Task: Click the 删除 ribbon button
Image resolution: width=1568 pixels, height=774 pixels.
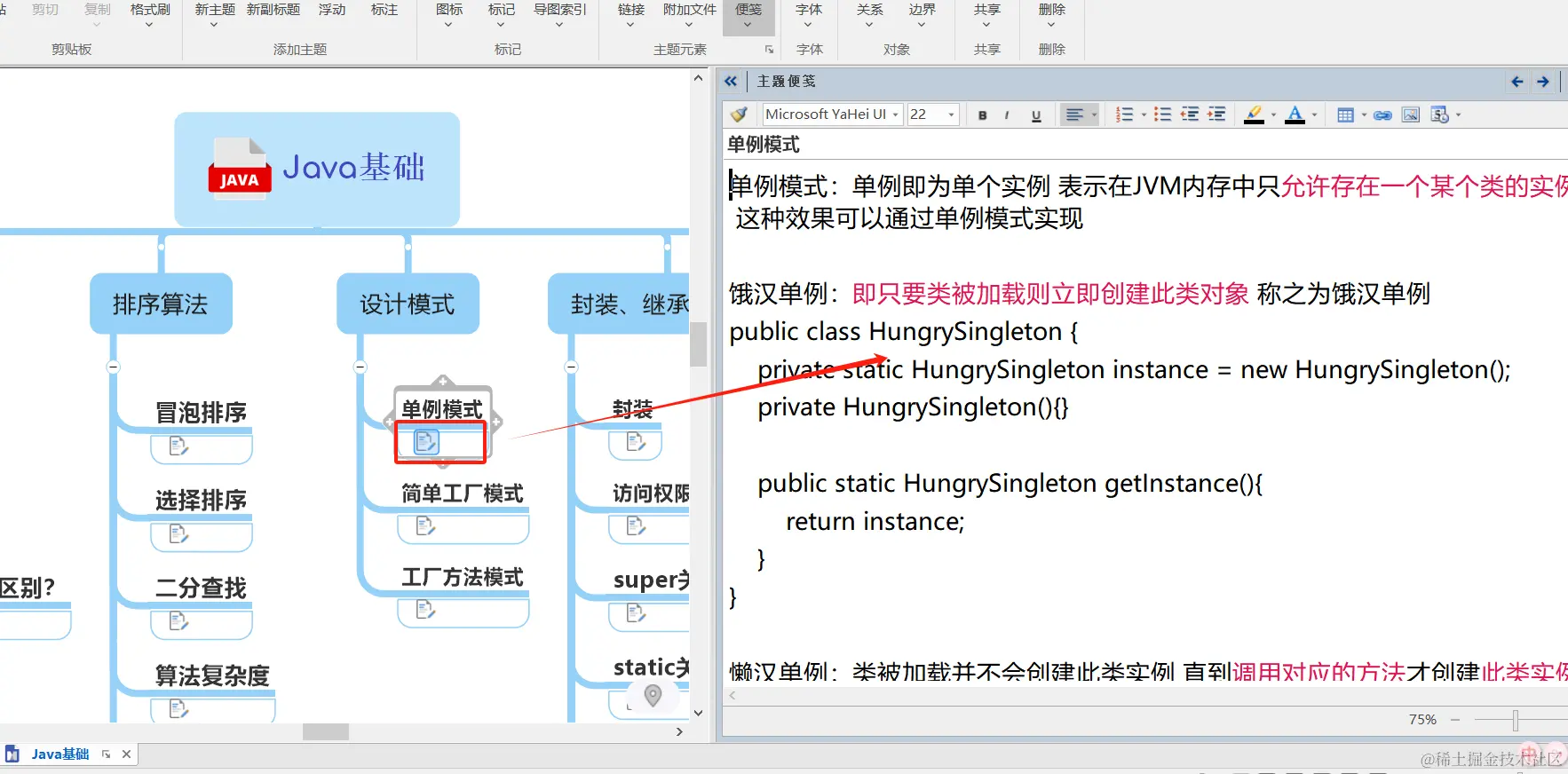Action: coord(1051,16)
